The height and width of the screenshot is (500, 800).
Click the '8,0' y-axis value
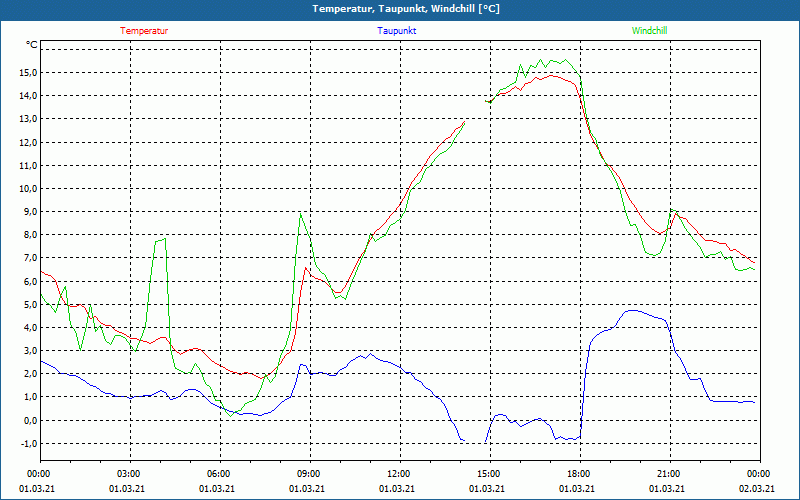[30, 235]
